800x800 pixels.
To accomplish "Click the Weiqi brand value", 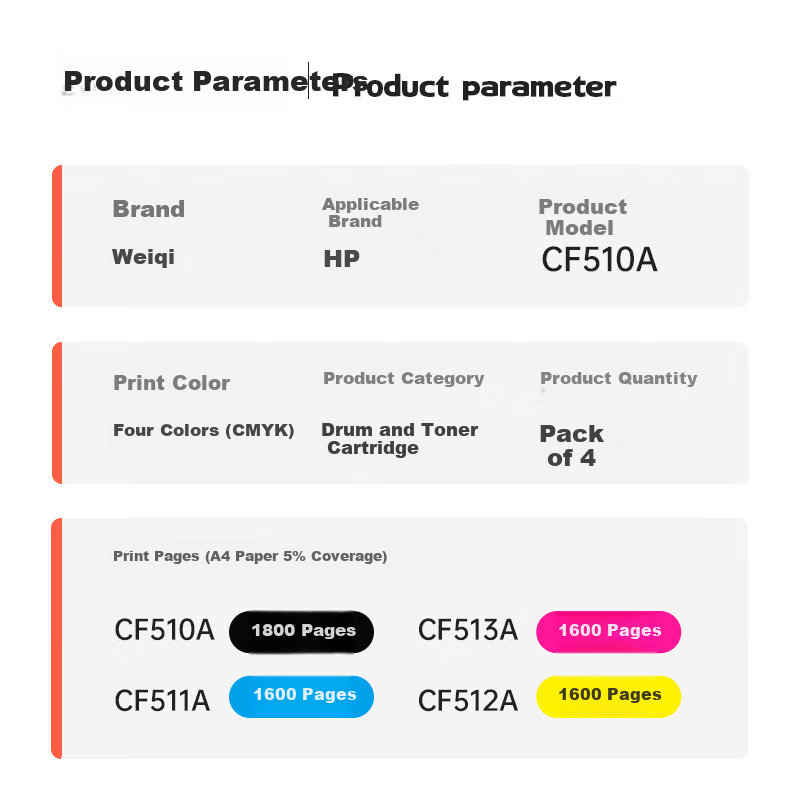I will 143,257.
